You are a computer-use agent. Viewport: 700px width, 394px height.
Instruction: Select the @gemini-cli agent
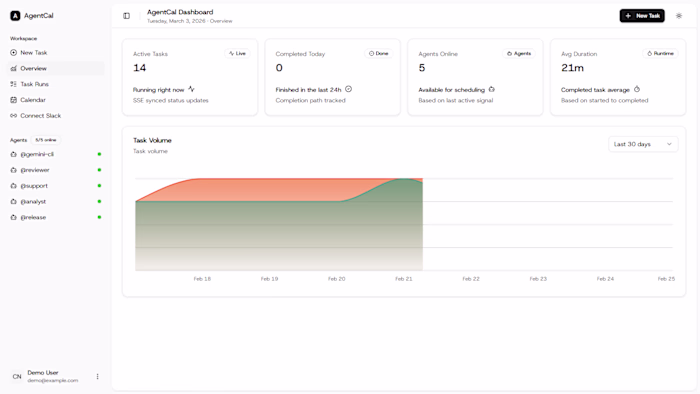[56, 154]
